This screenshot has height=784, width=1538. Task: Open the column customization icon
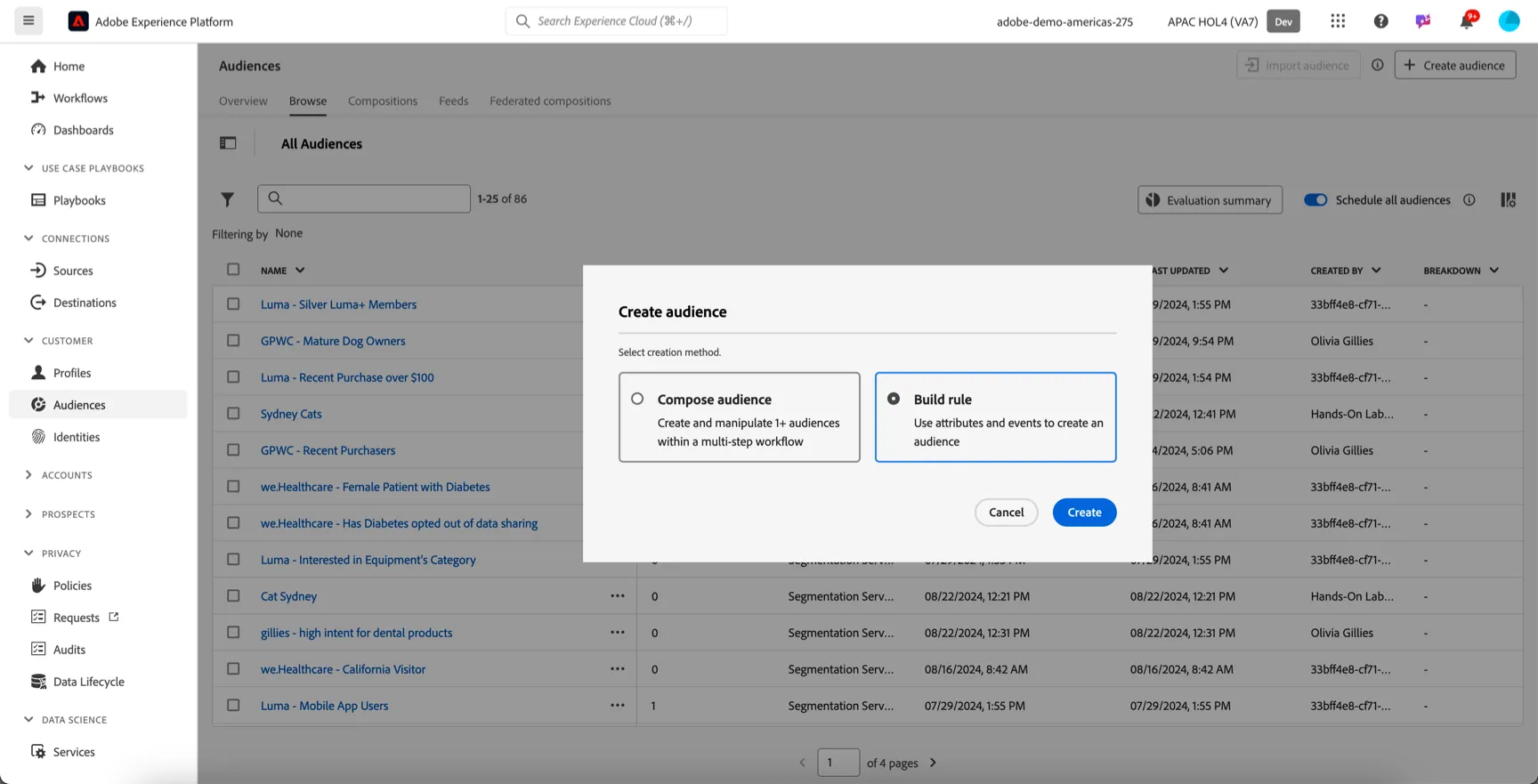(1508, 200)
